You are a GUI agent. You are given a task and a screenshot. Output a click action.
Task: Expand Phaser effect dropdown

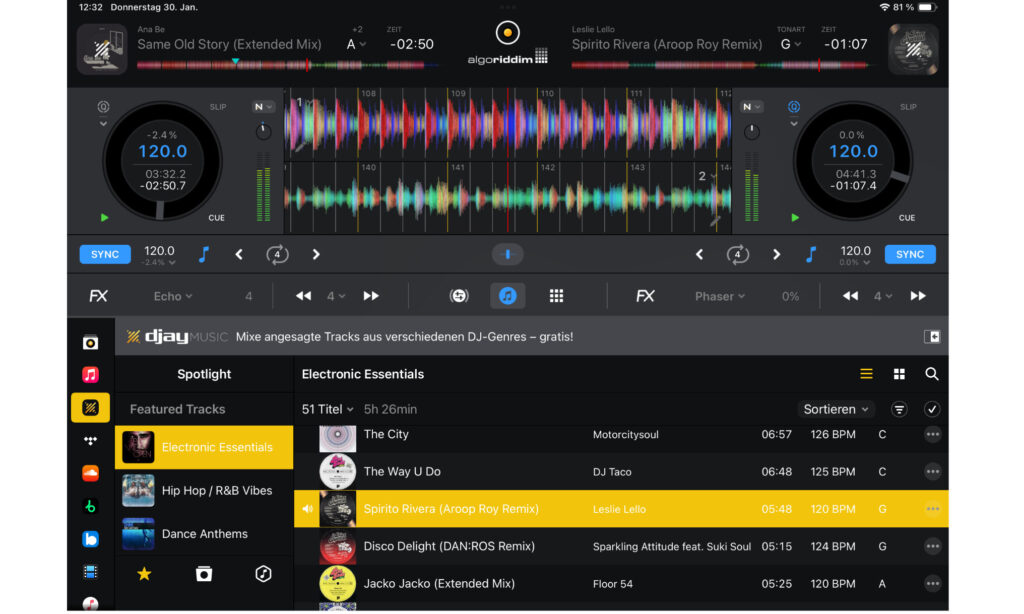click(x=720, y=297)
